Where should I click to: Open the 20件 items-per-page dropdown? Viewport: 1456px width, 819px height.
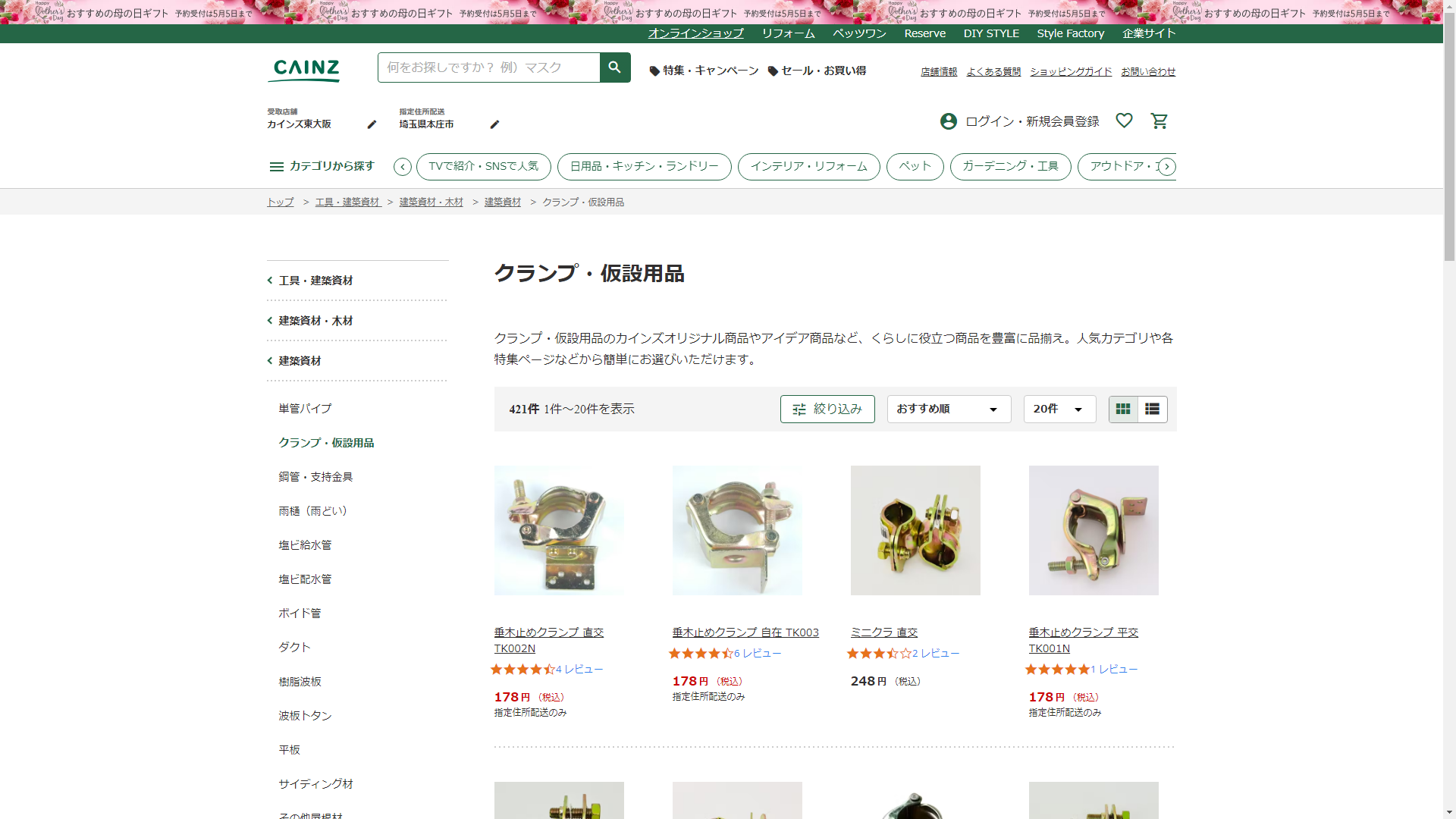(x=1059, y=409)
